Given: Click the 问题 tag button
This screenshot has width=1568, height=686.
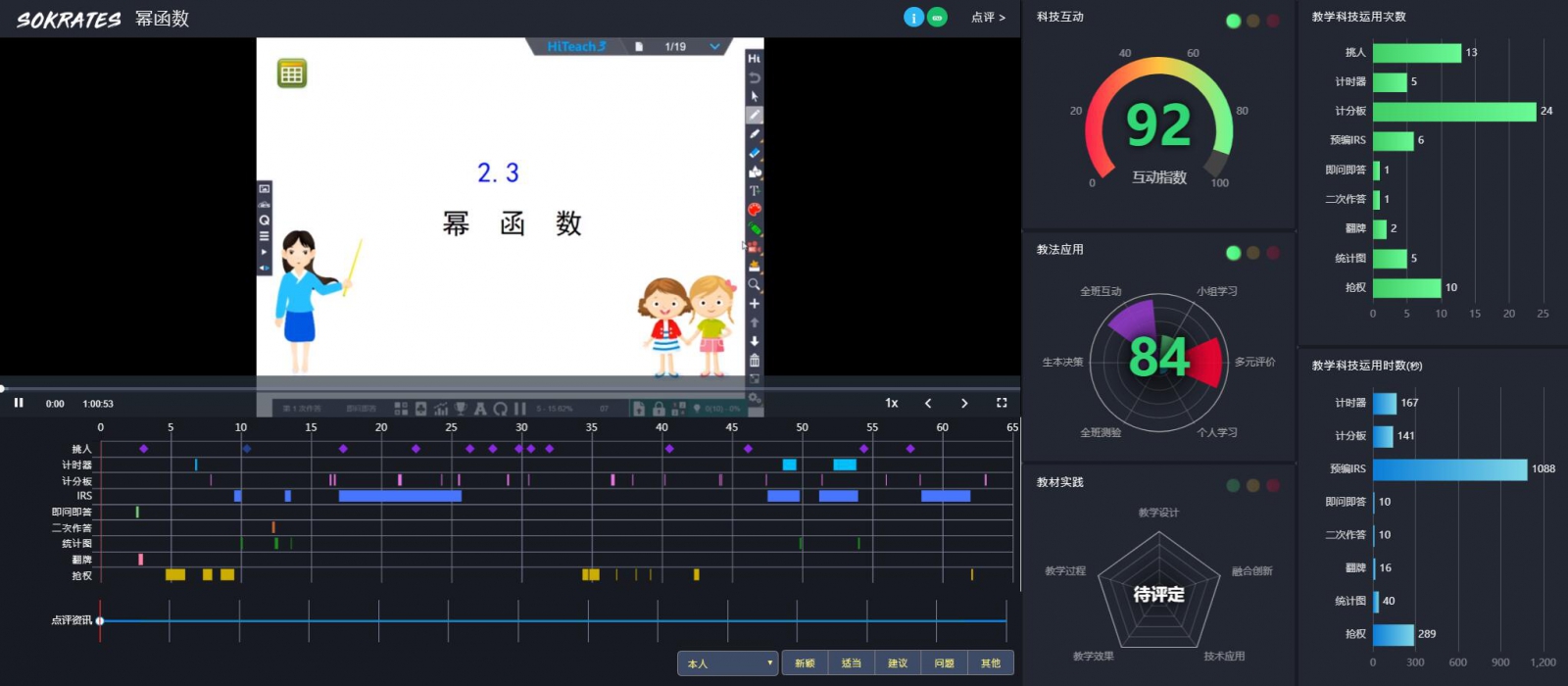Looking at the screenshot, I should click(944, 663).
